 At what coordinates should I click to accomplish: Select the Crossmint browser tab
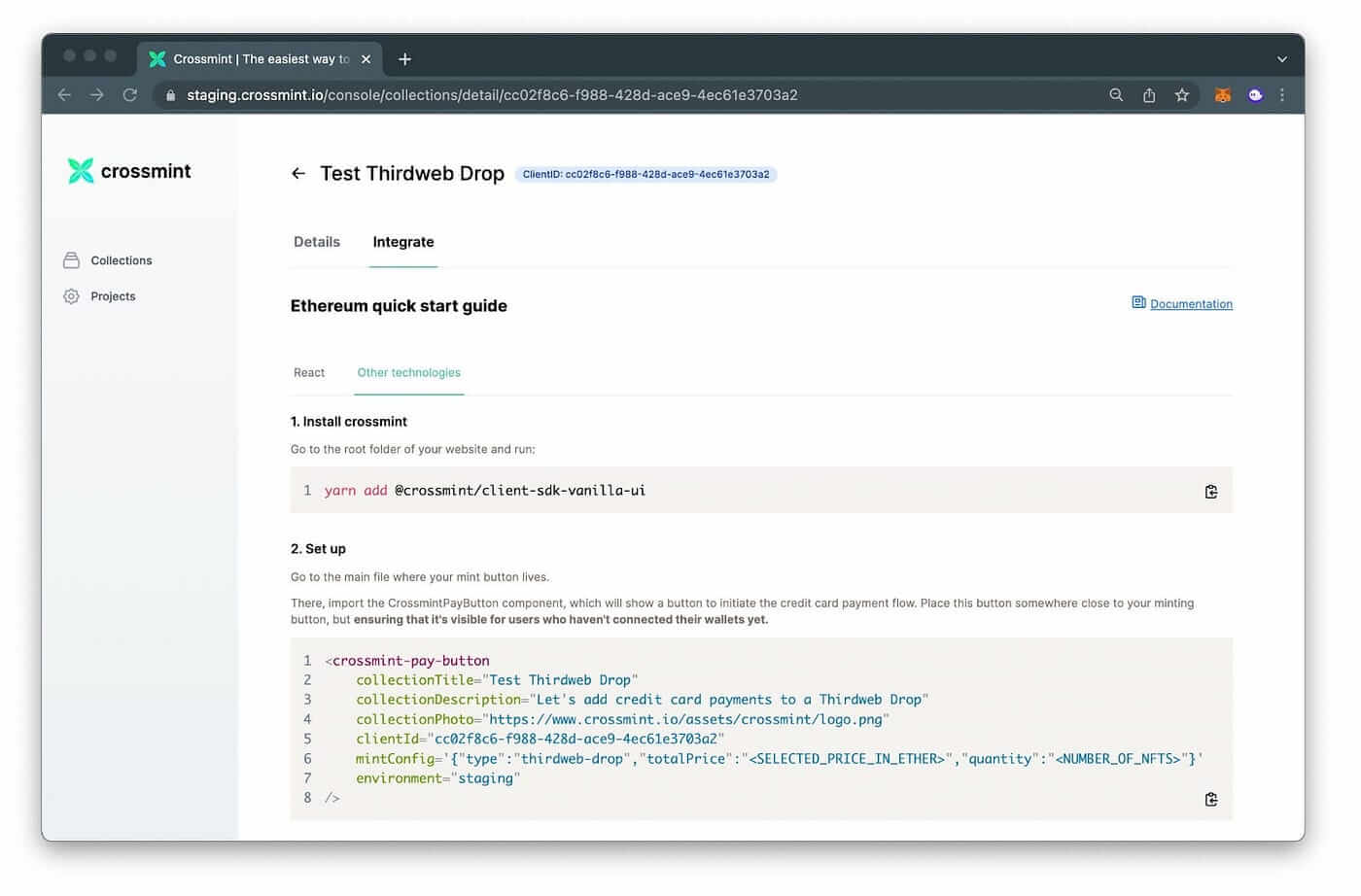coord(260,59)
